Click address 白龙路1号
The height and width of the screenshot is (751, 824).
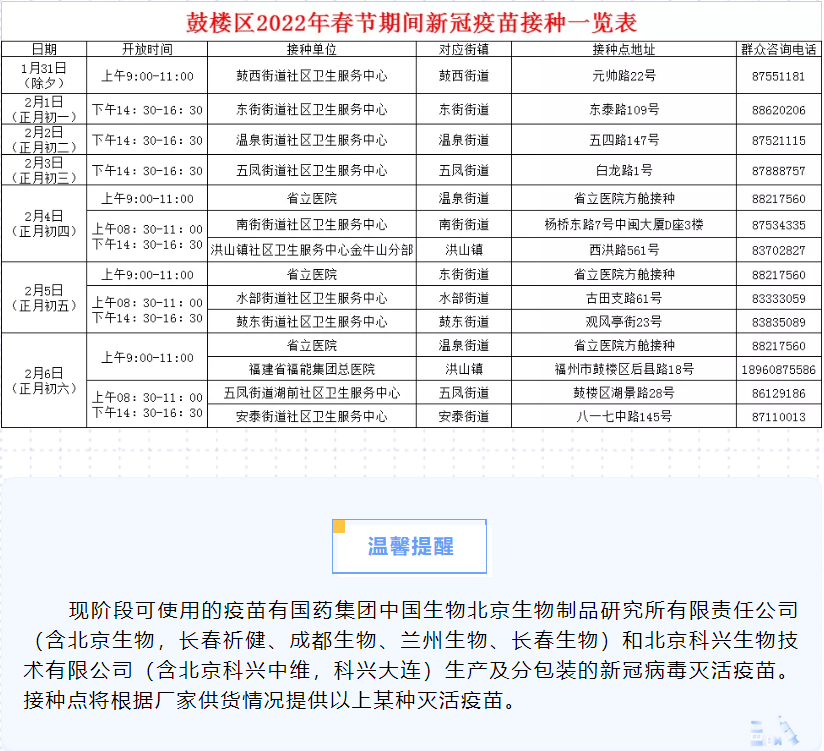[624, 170]
